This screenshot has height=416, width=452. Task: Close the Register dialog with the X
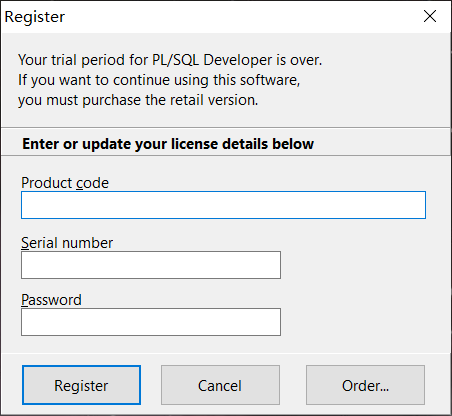[x=430, y=16]
